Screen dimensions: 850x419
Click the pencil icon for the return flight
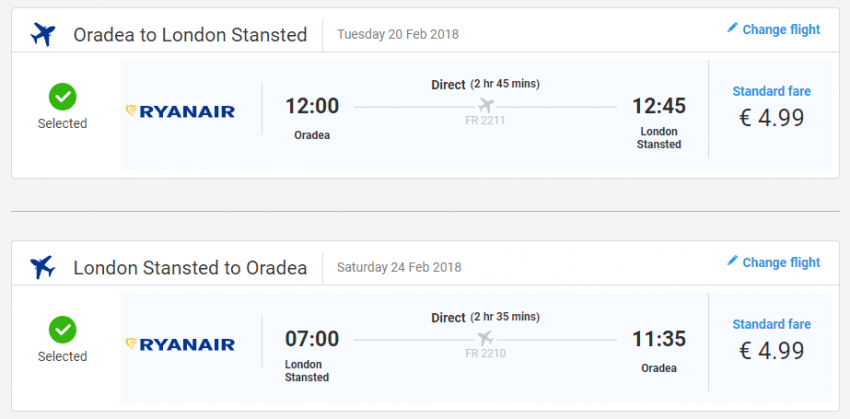732,261
